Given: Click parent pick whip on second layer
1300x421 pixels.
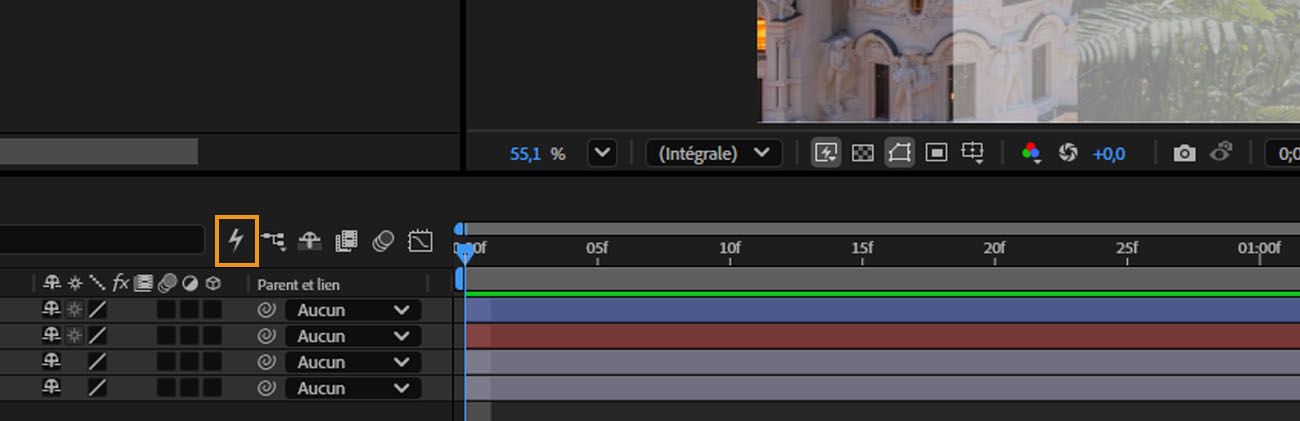Looking at the screenshot, I should coord(266,336).
